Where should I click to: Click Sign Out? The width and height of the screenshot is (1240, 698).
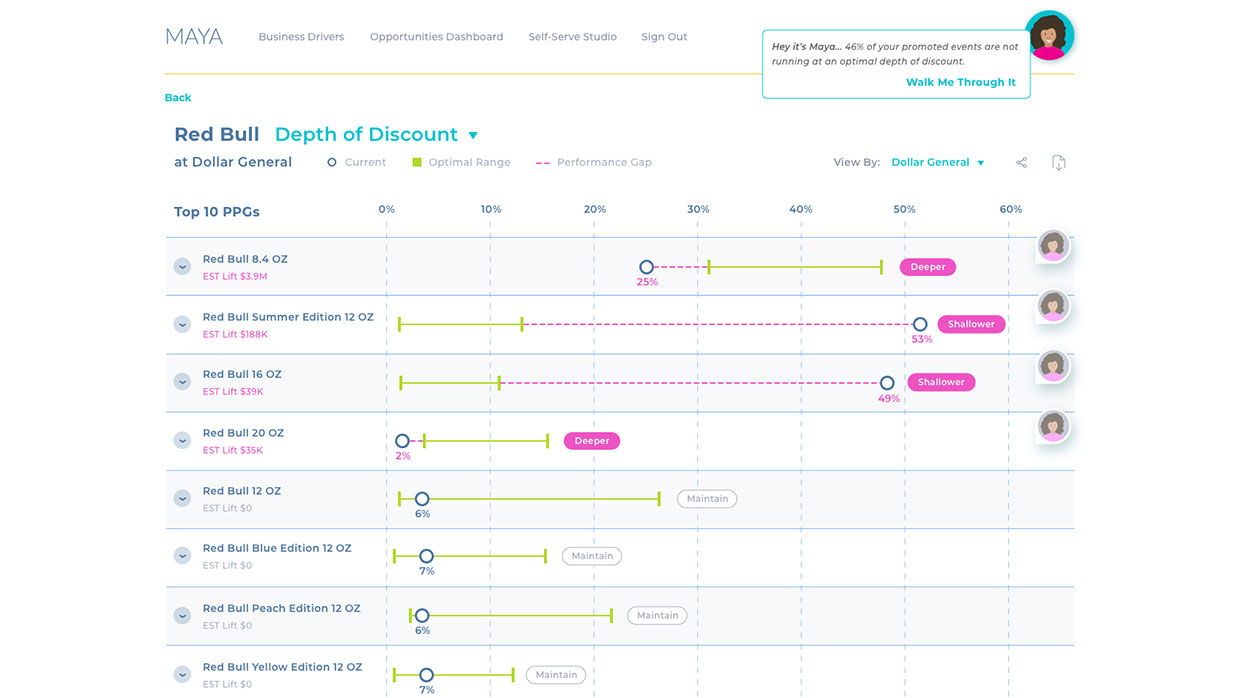(x=664, y=37)
